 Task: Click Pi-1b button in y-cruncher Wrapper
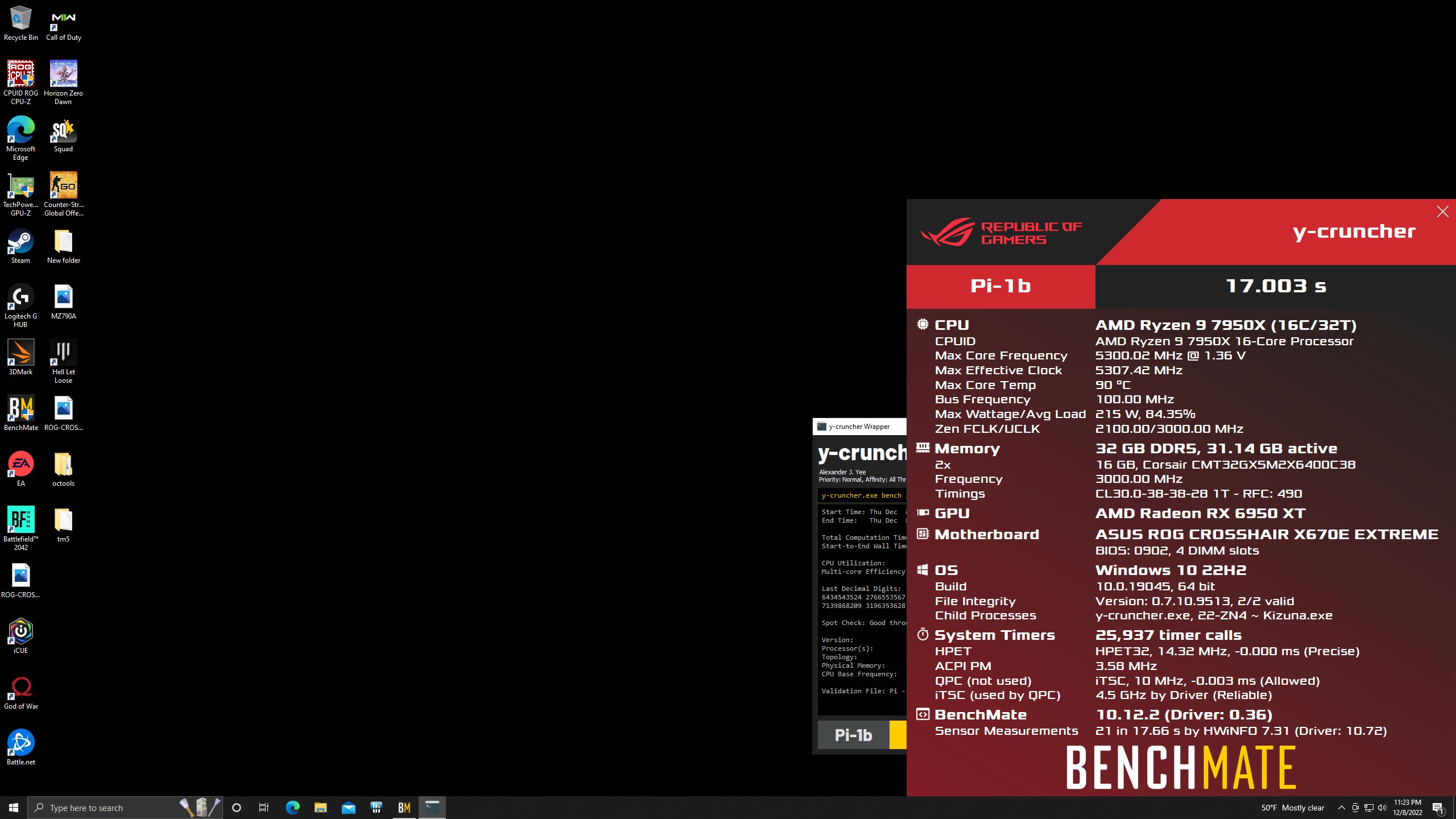(853, 735)
